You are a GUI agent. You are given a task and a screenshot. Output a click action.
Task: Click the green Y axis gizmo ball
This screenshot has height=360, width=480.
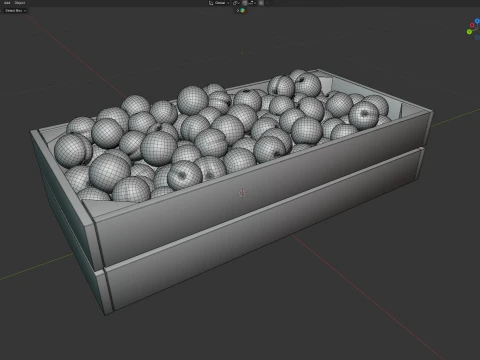coord(469,32)
